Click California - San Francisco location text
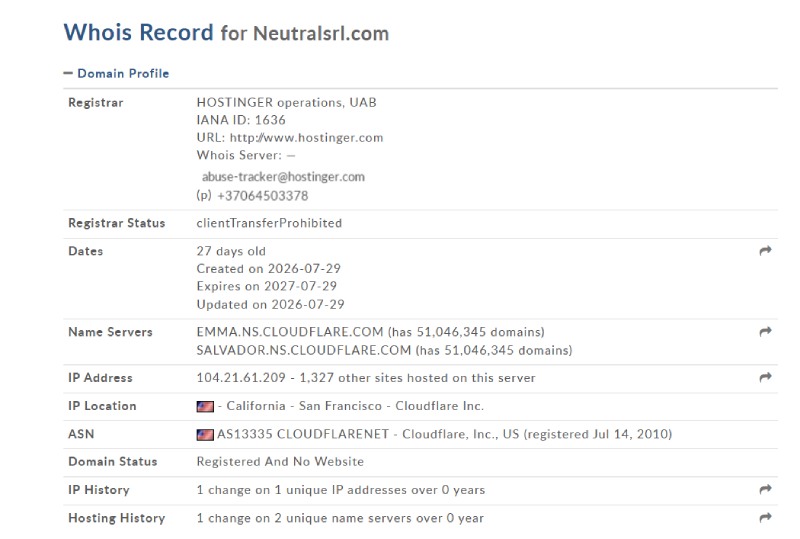800x539 pixels. pyautogui.click(x=304, y=406)
